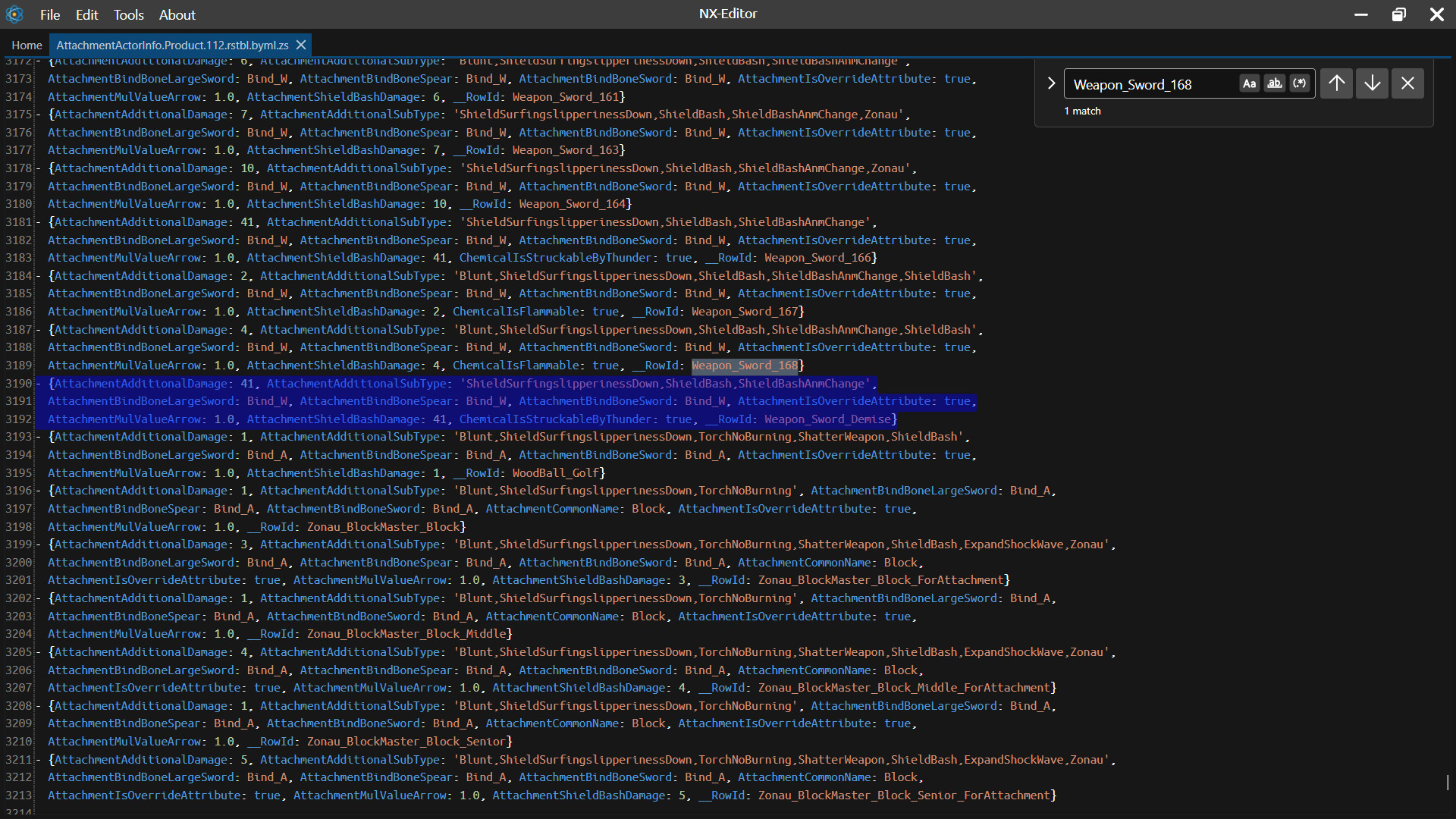
Task: Select the AttachmentActorInfo.Product.112 tab
Action: [172, 45]
